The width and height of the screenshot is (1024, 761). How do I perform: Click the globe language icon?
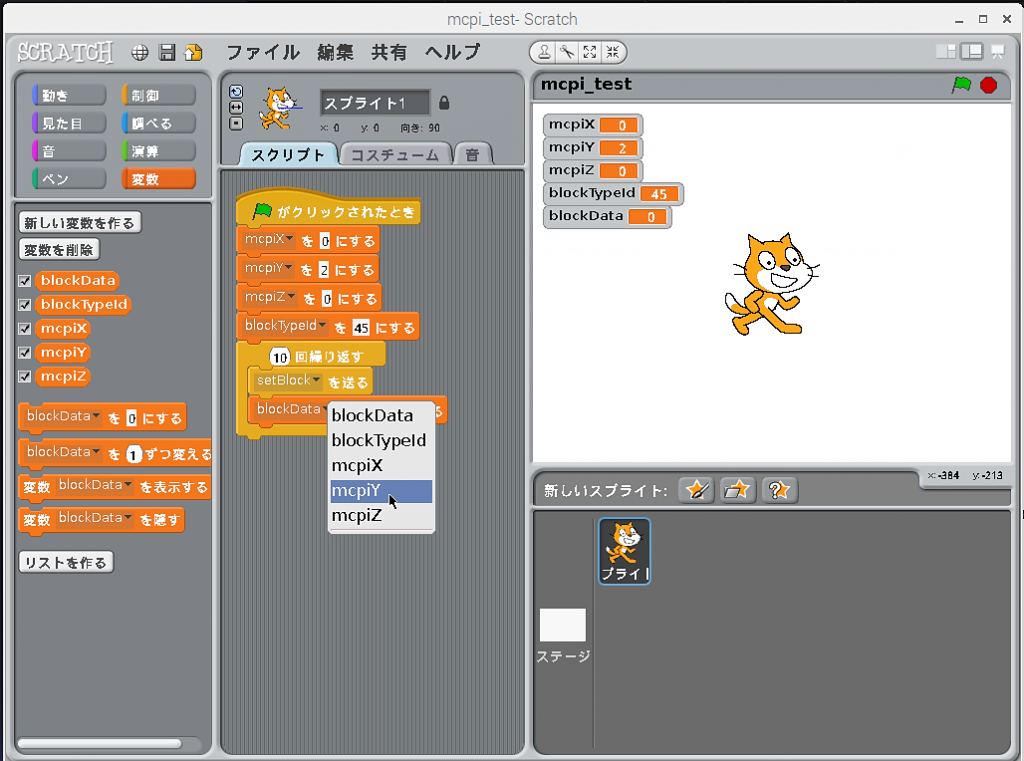[140, 53]
